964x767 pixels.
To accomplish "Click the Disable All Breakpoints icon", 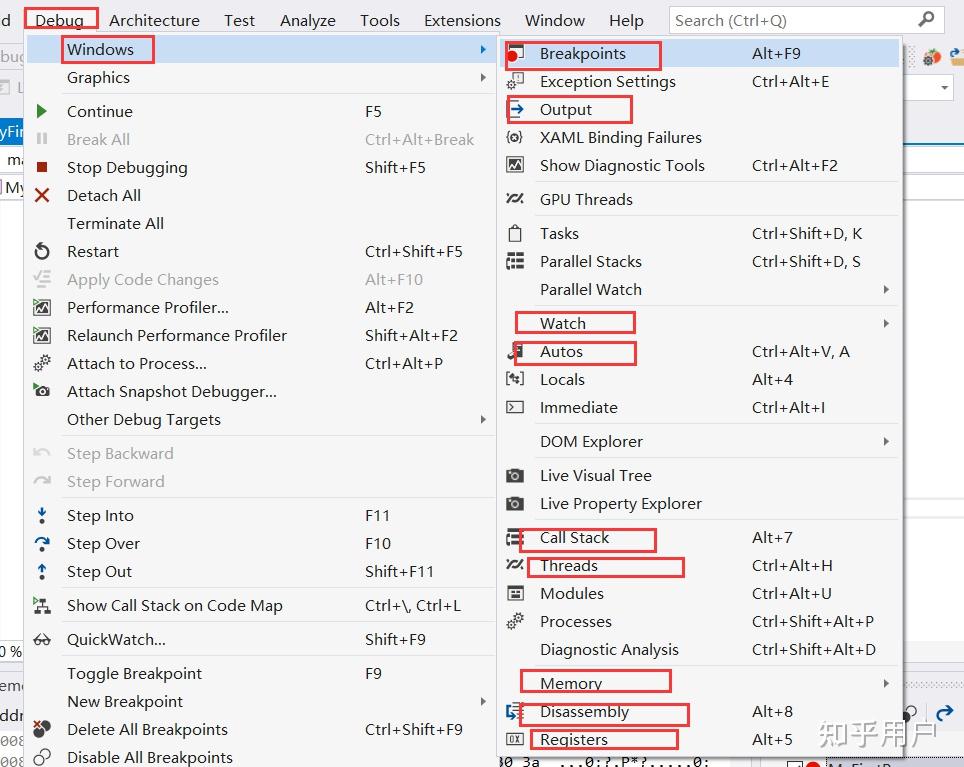I will coord(42,757).
